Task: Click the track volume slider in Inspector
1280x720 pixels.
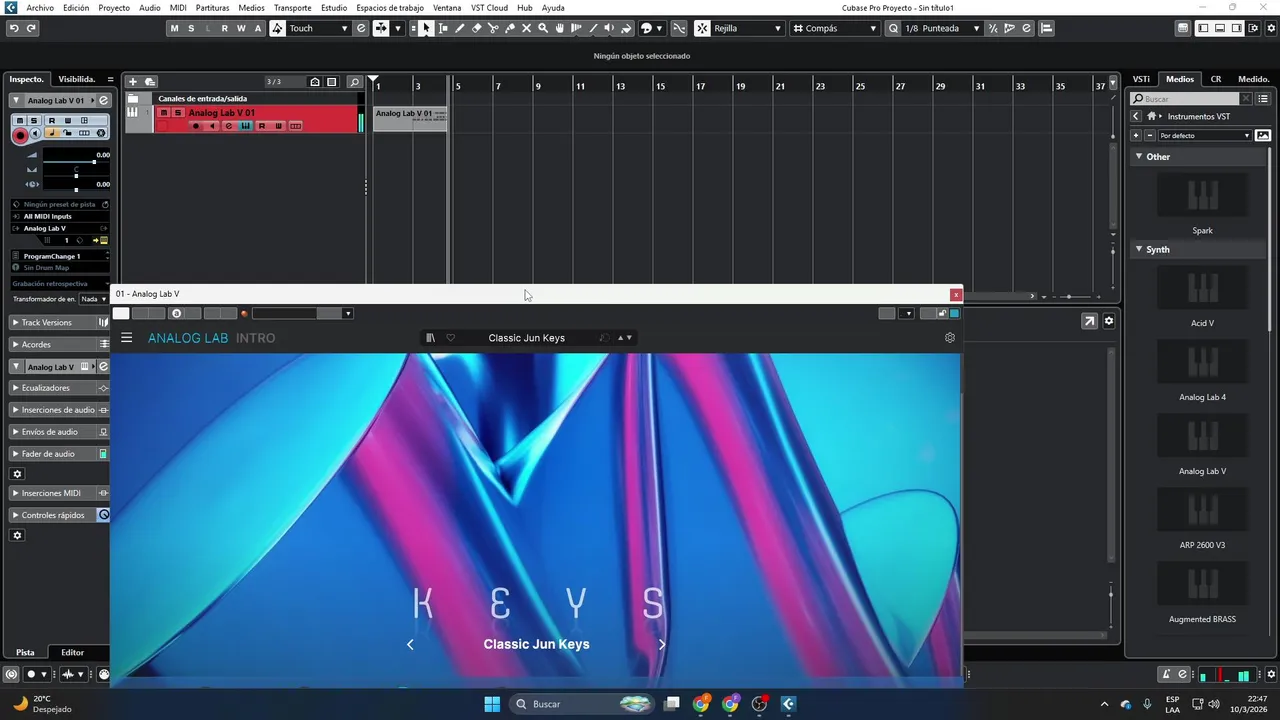Action: coord(76,161)
